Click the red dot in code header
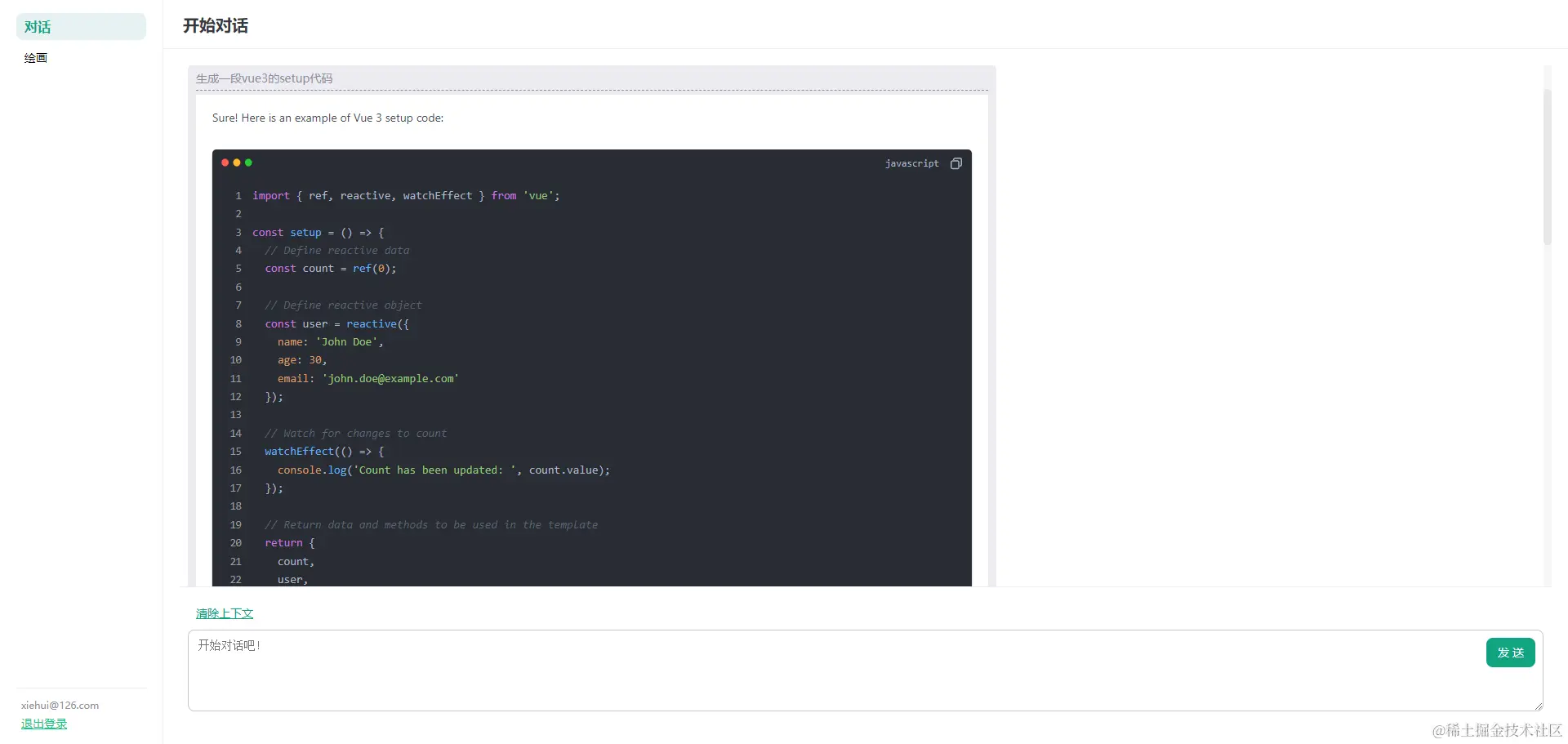 click(x=225, y=163)
